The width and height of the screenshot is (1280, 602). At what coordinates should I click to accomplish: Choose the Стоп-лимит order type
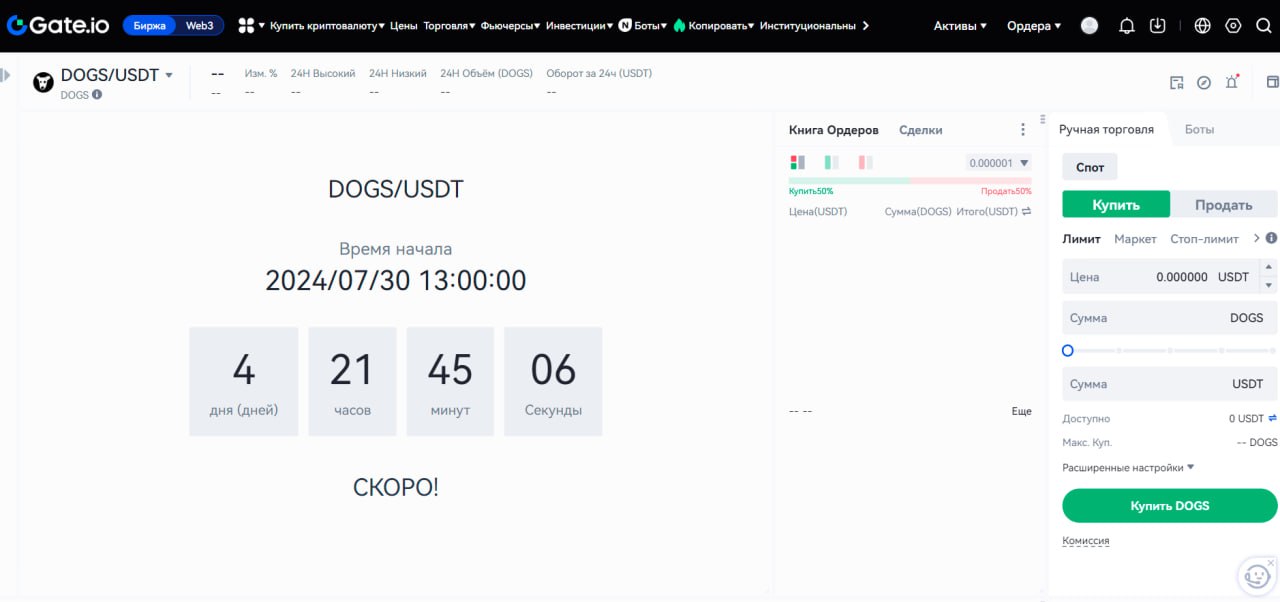pyautogui.click(x=1204, y=239)
